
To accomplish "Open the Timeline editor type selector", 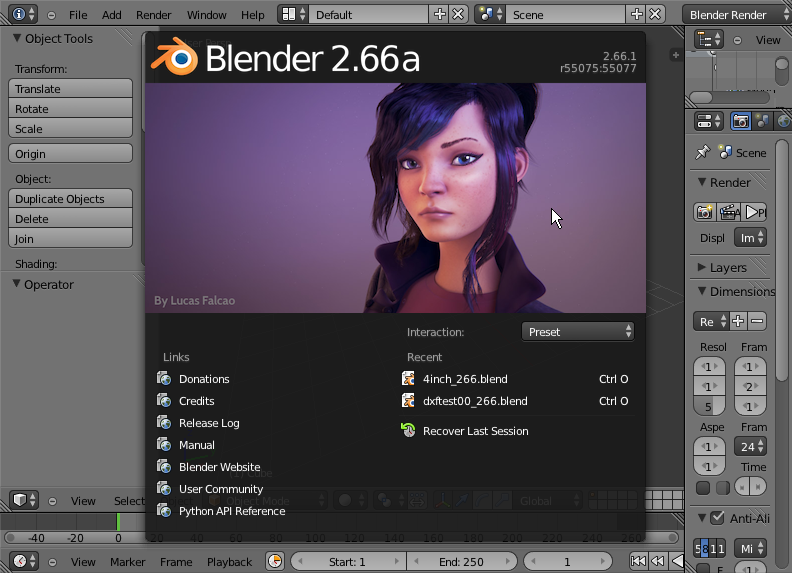I will [24, 561].
